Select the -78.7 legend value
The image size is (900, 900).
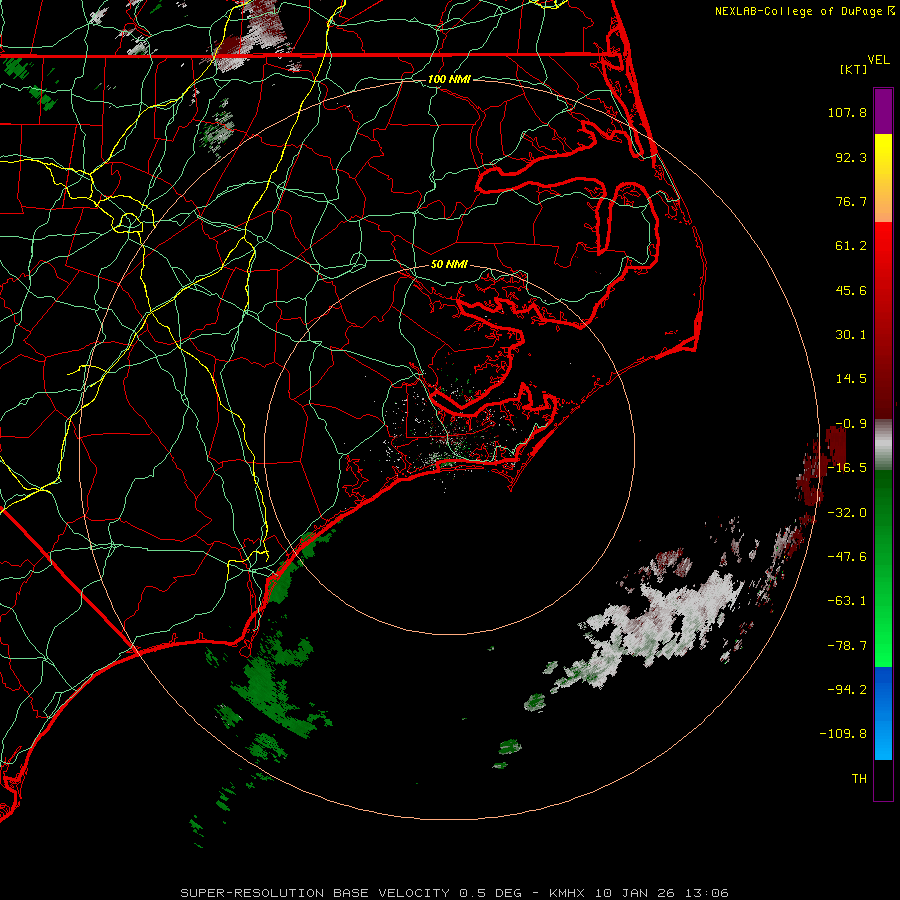pyautogui.click(x=847, y=646)
